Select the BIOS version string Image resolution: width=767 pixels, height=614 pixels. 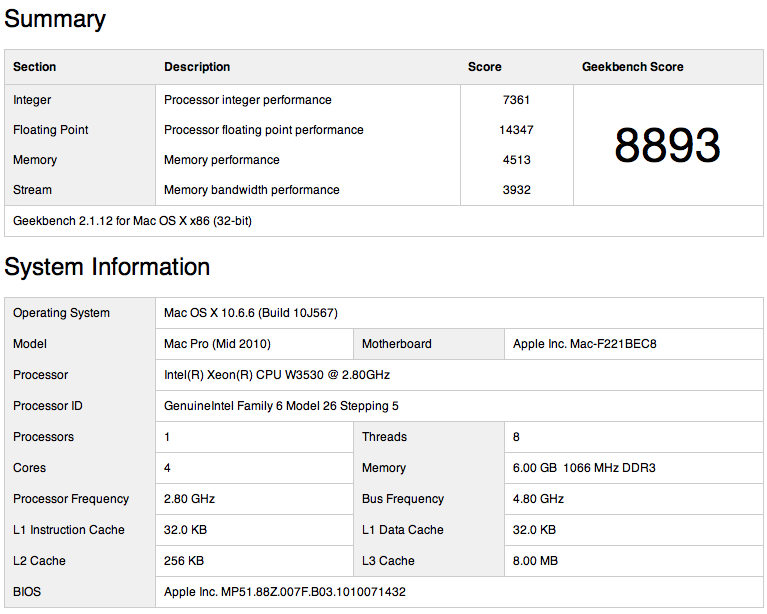tap(285, 592)
